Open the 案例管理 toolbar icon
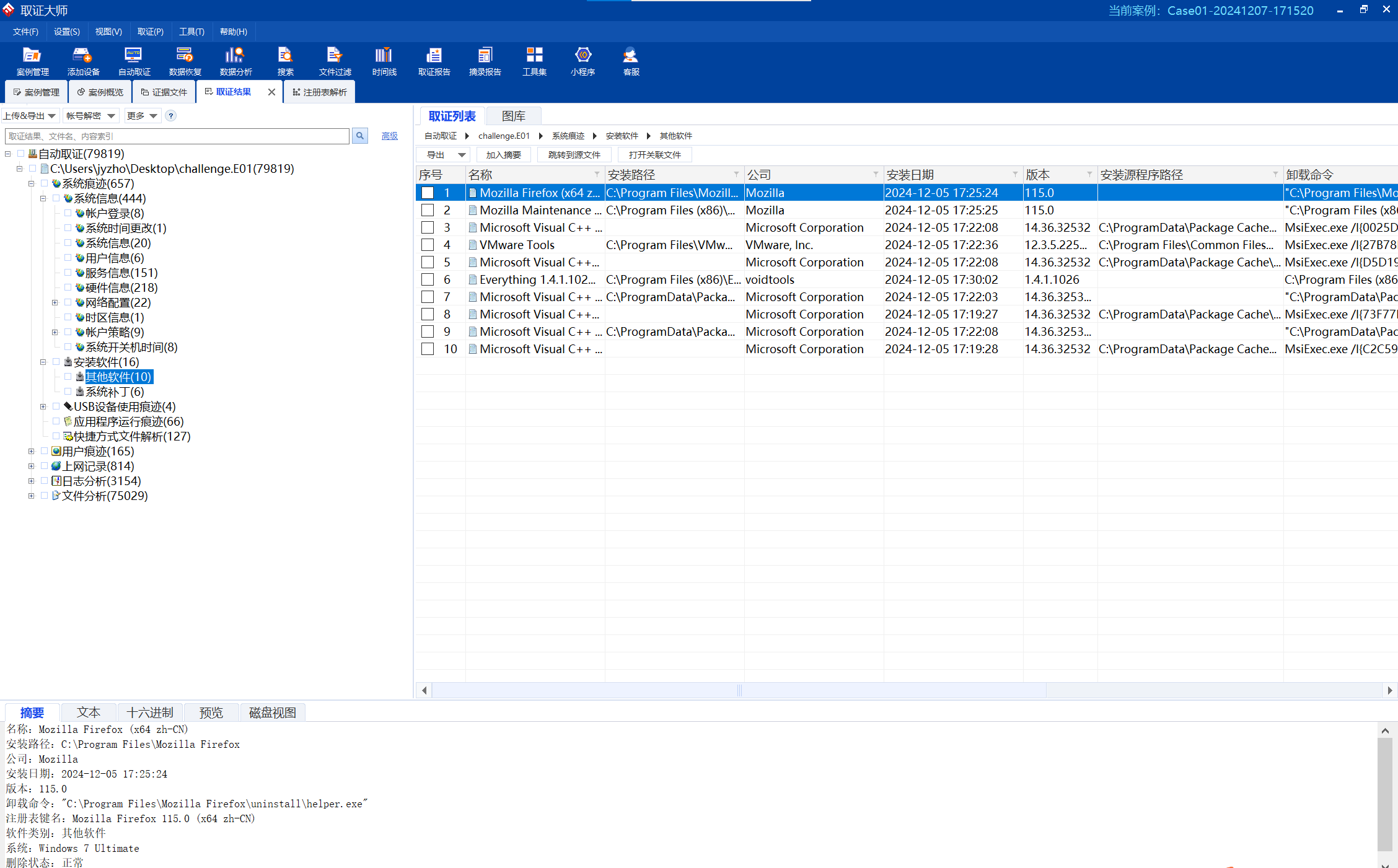Viewport: 1398px width, 868px height. (x=32, y=61)
